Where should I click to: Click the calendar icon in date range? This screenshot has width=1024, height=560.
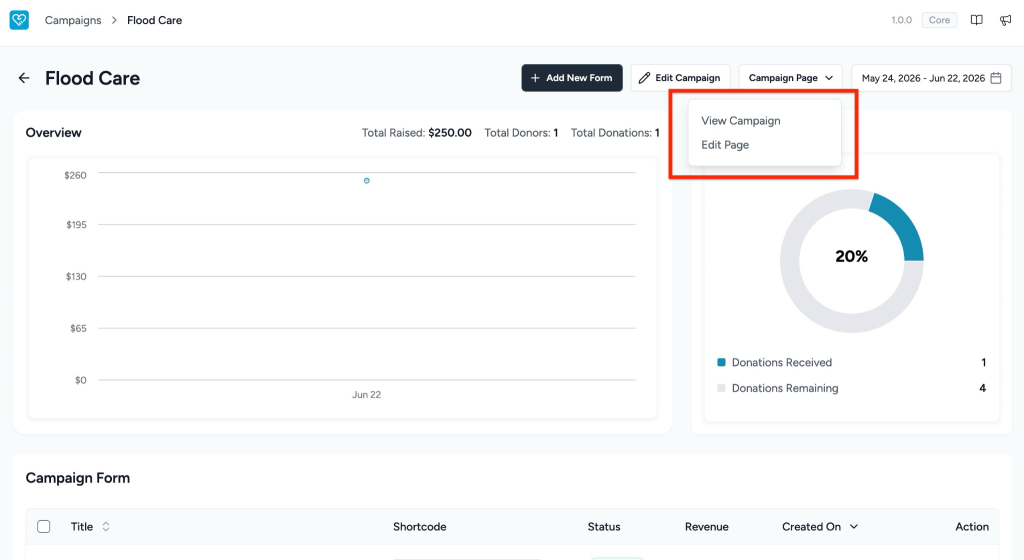click(x=996, y=78)
